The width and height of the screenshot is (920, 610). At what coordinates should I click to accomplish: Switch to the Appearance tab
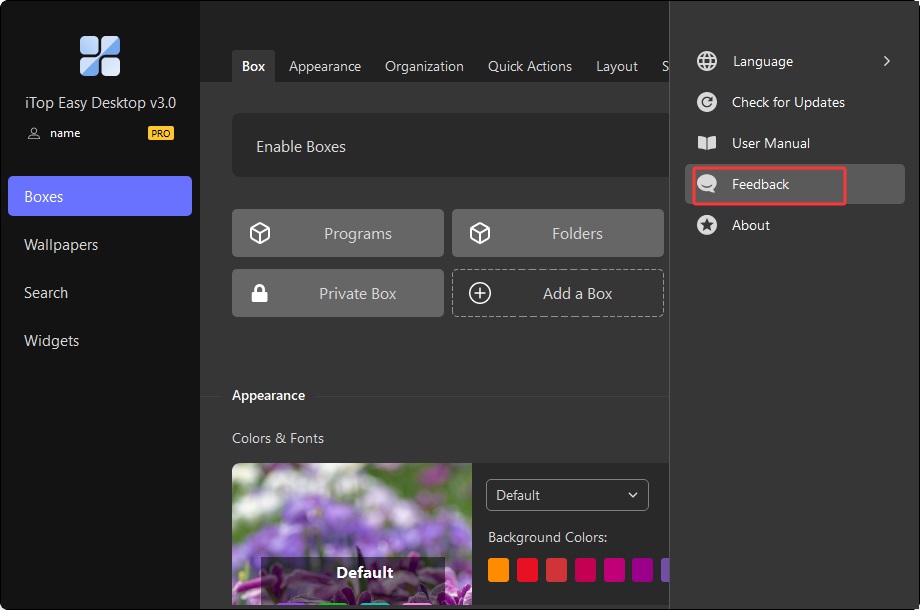tap(325, 66)
